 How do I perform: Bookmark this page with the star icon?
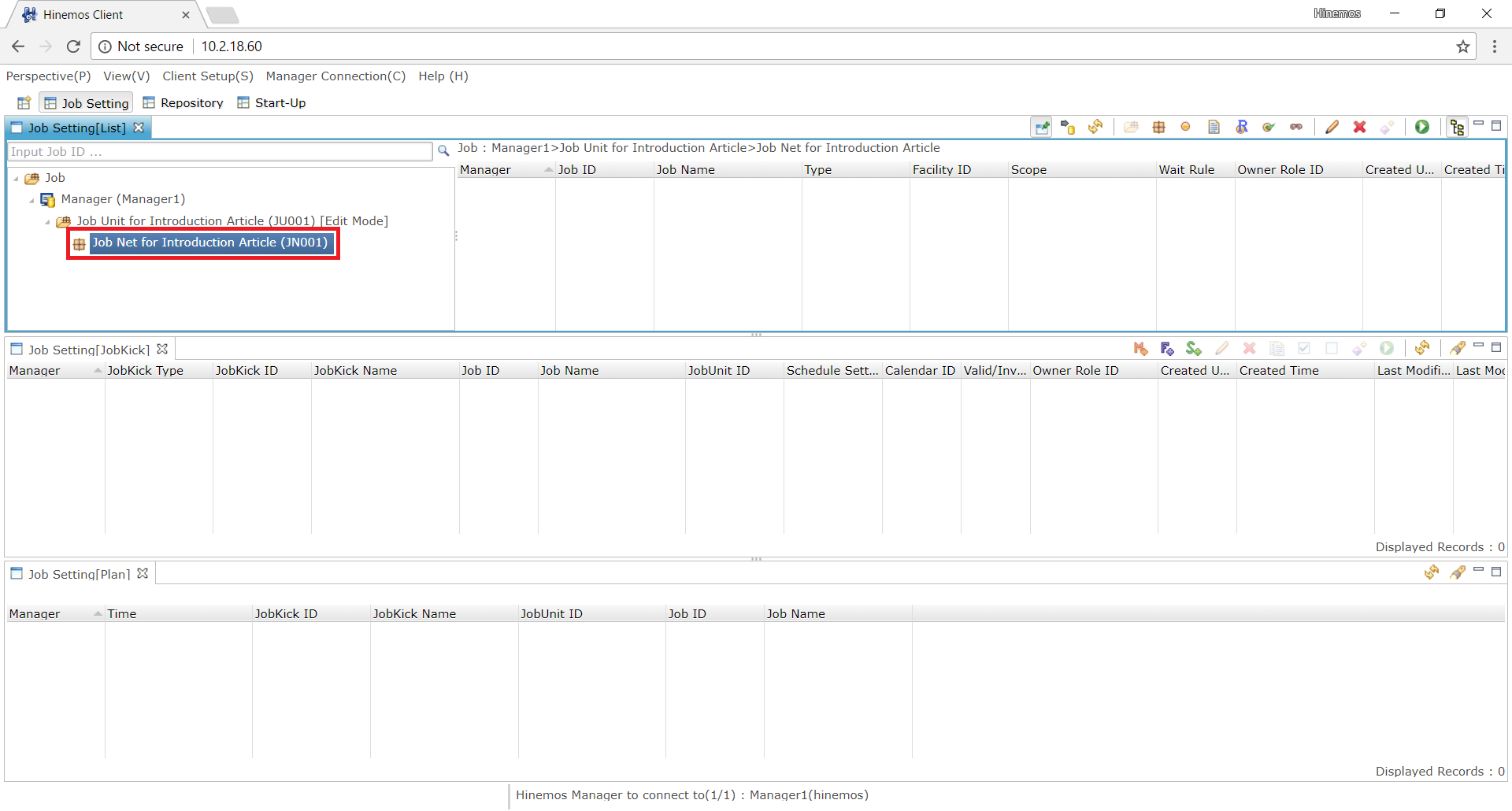[x=1463, y=46]
